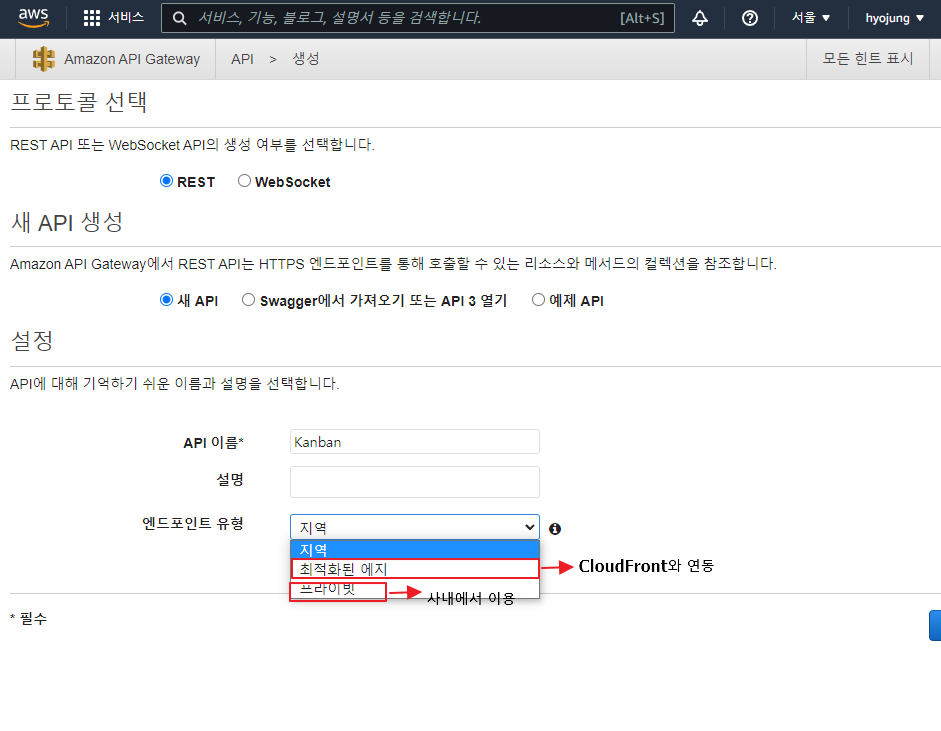Open the help question mark icon
Screen dimensions: 941x731
click(750, 18)
